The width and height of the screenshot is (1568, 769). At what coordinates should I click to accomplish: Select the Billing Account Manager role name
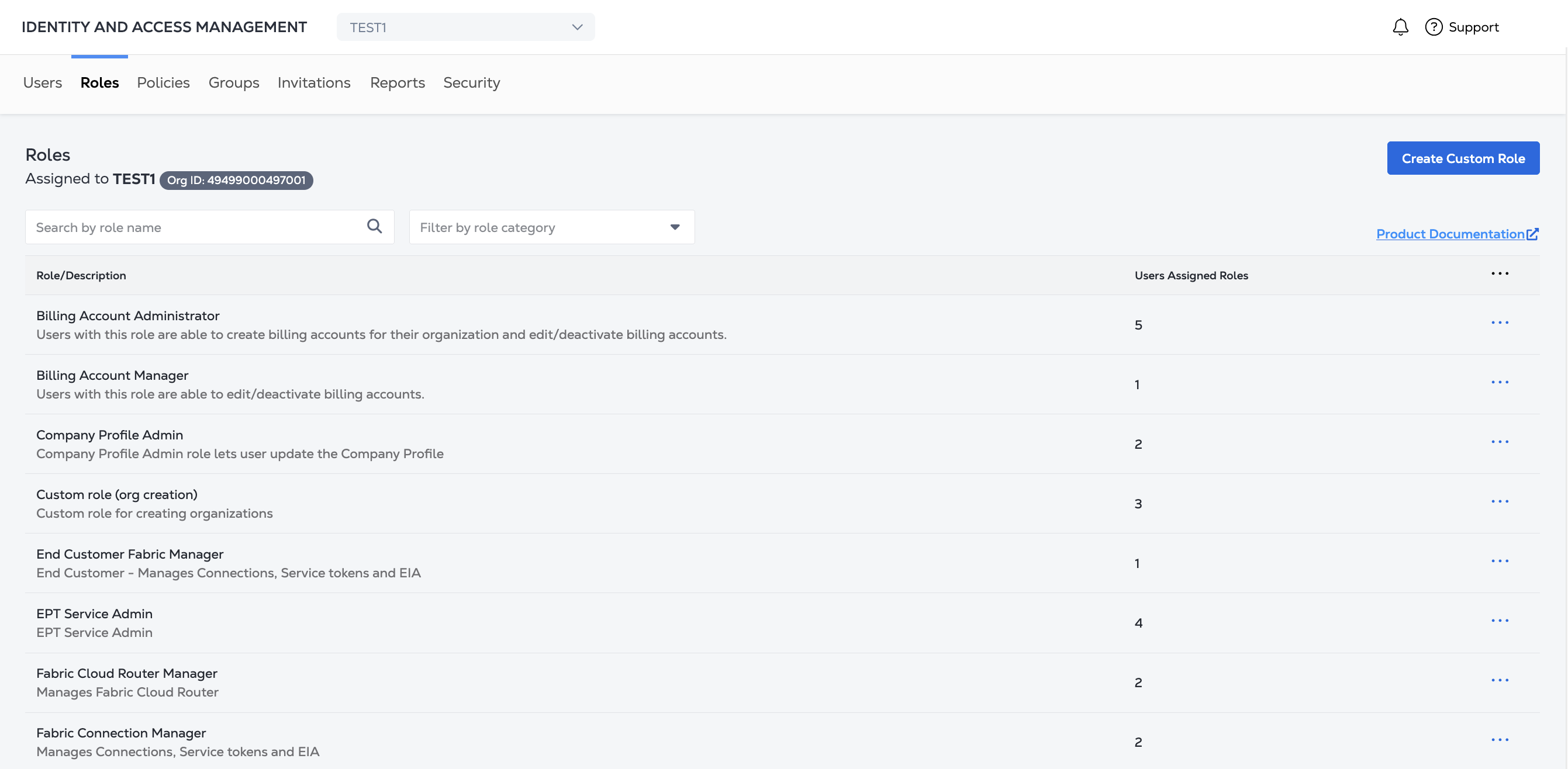click(112, 375)
